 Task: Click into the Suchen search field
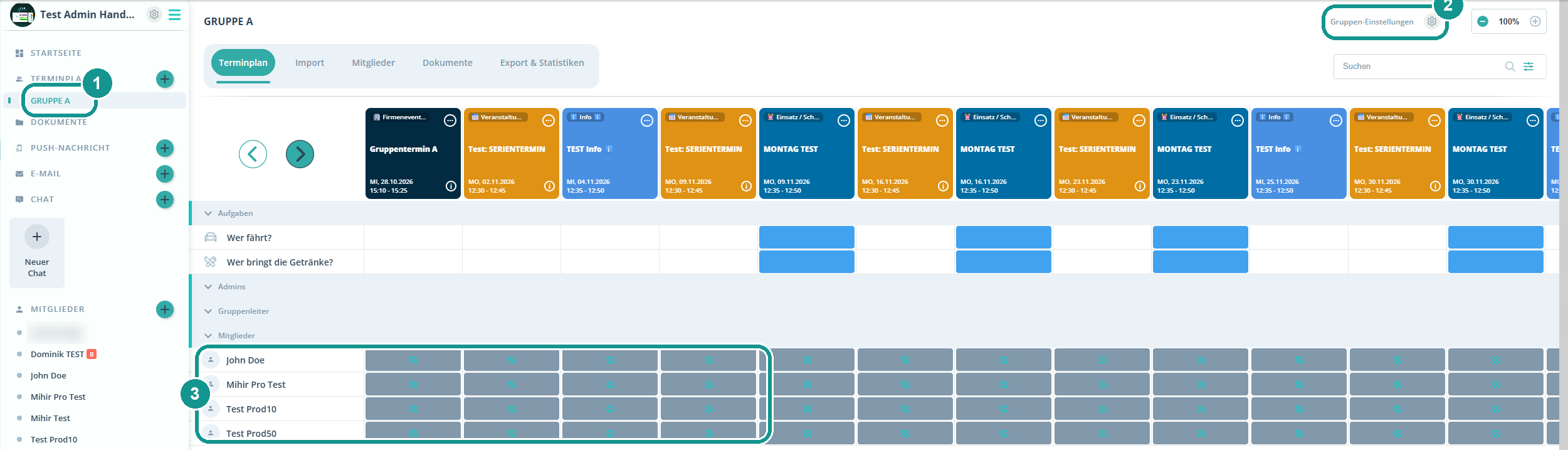point(1420,67)
